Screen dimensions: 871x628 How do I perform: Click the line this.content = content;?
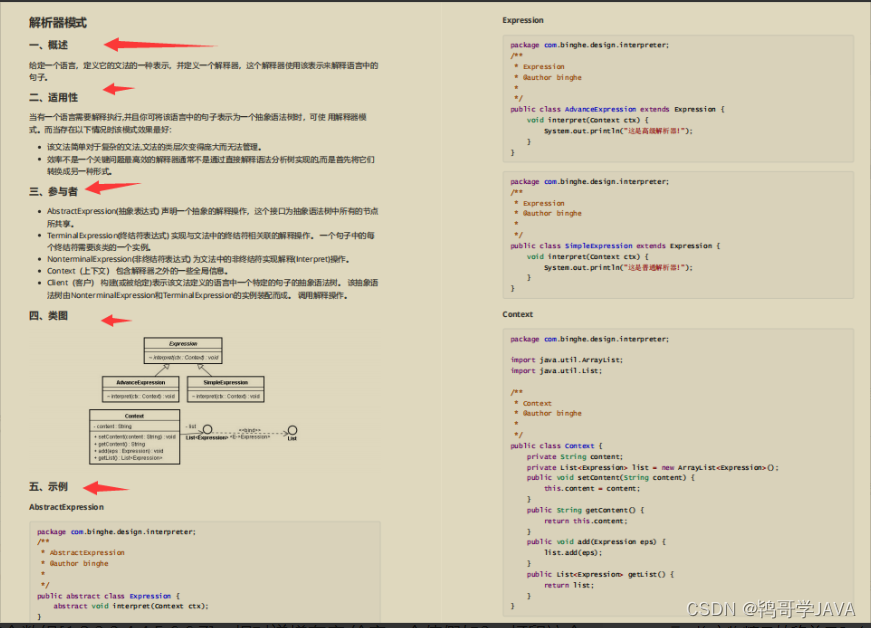pos(592,489)
